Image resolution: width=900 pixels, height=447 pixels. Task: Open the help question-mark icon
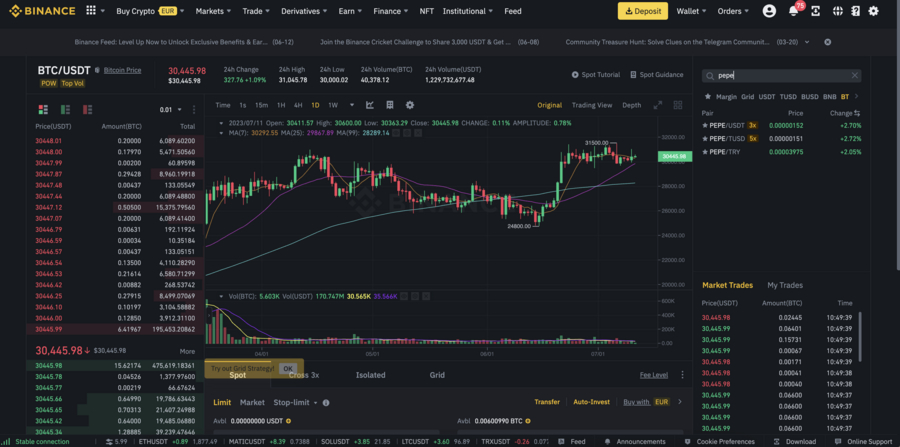855,11
